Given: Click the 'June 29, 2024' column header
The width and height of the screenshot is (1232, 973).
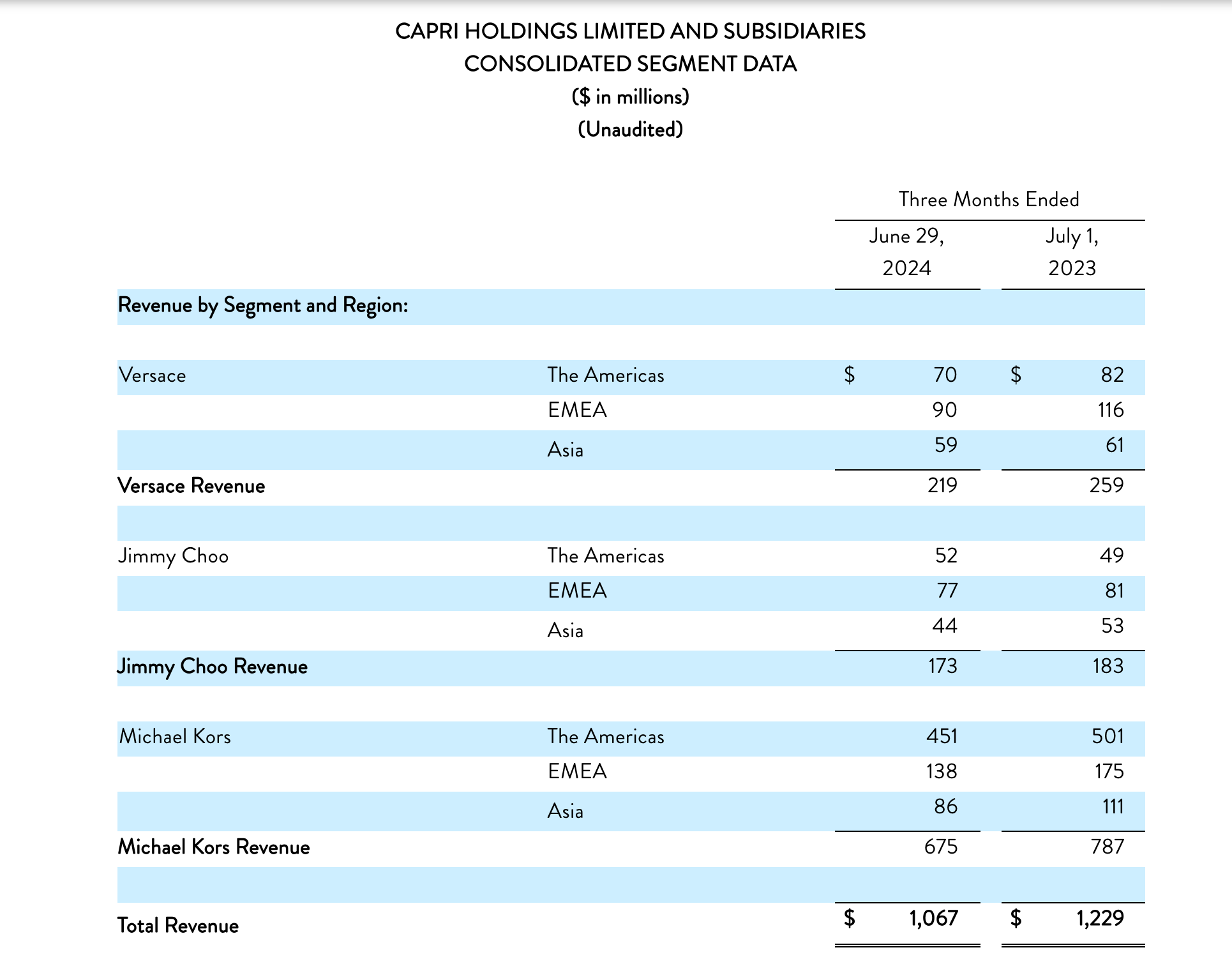Looking at the screenshot, I should coord(906,252).
